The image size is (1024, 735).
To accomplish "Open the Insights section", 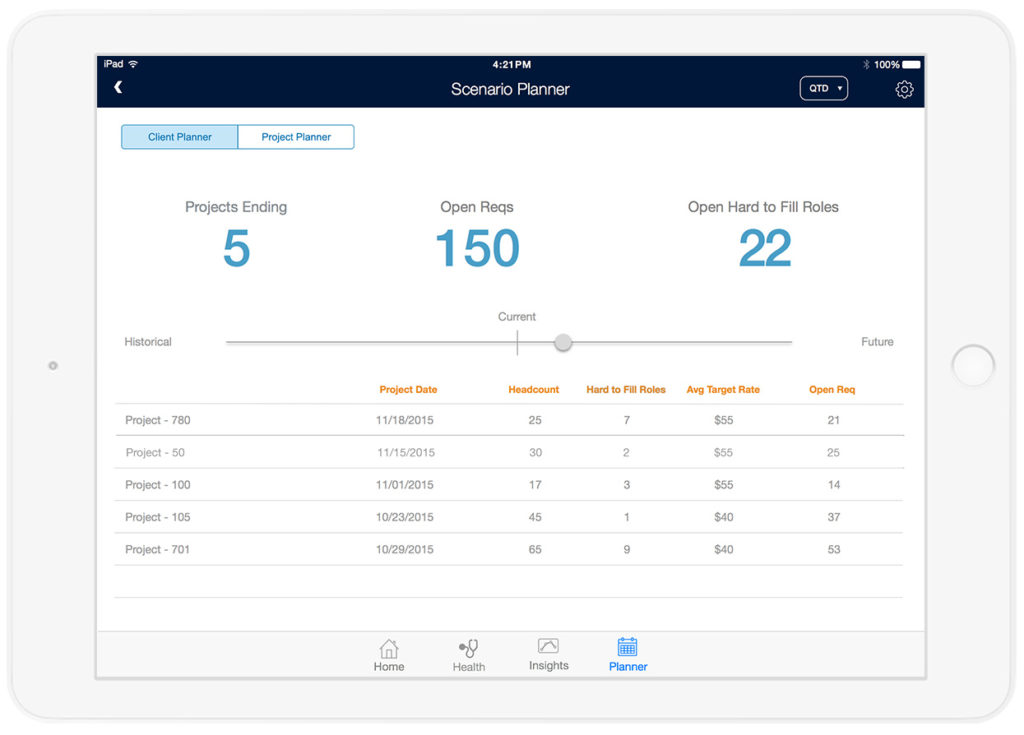I will click(x=548, y=655).
